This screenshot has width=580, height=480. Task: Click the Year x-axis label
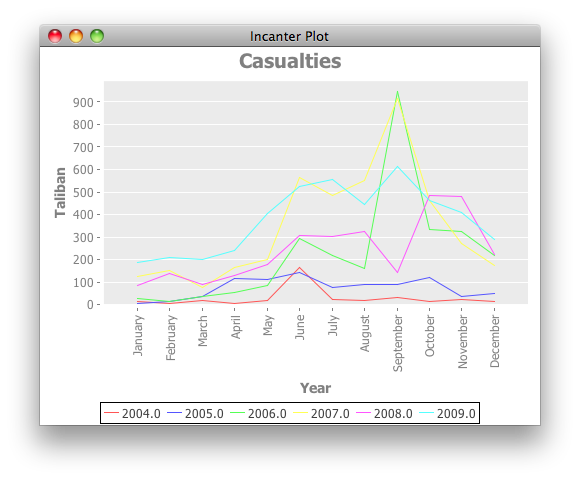[x=315, y=388]
